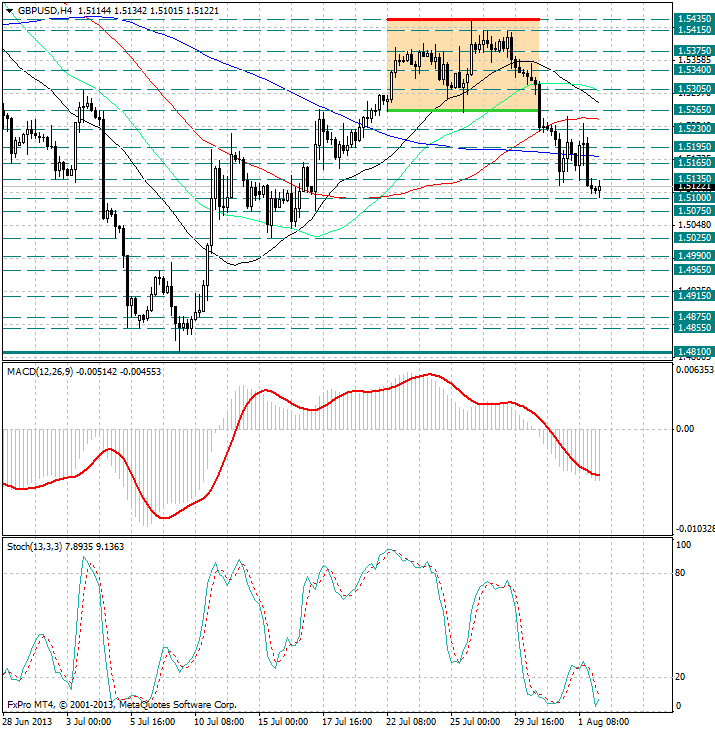This screenshot has width=715, height=730.
Task: Click the 1.49900 price level label
Action: coord(694,256)
